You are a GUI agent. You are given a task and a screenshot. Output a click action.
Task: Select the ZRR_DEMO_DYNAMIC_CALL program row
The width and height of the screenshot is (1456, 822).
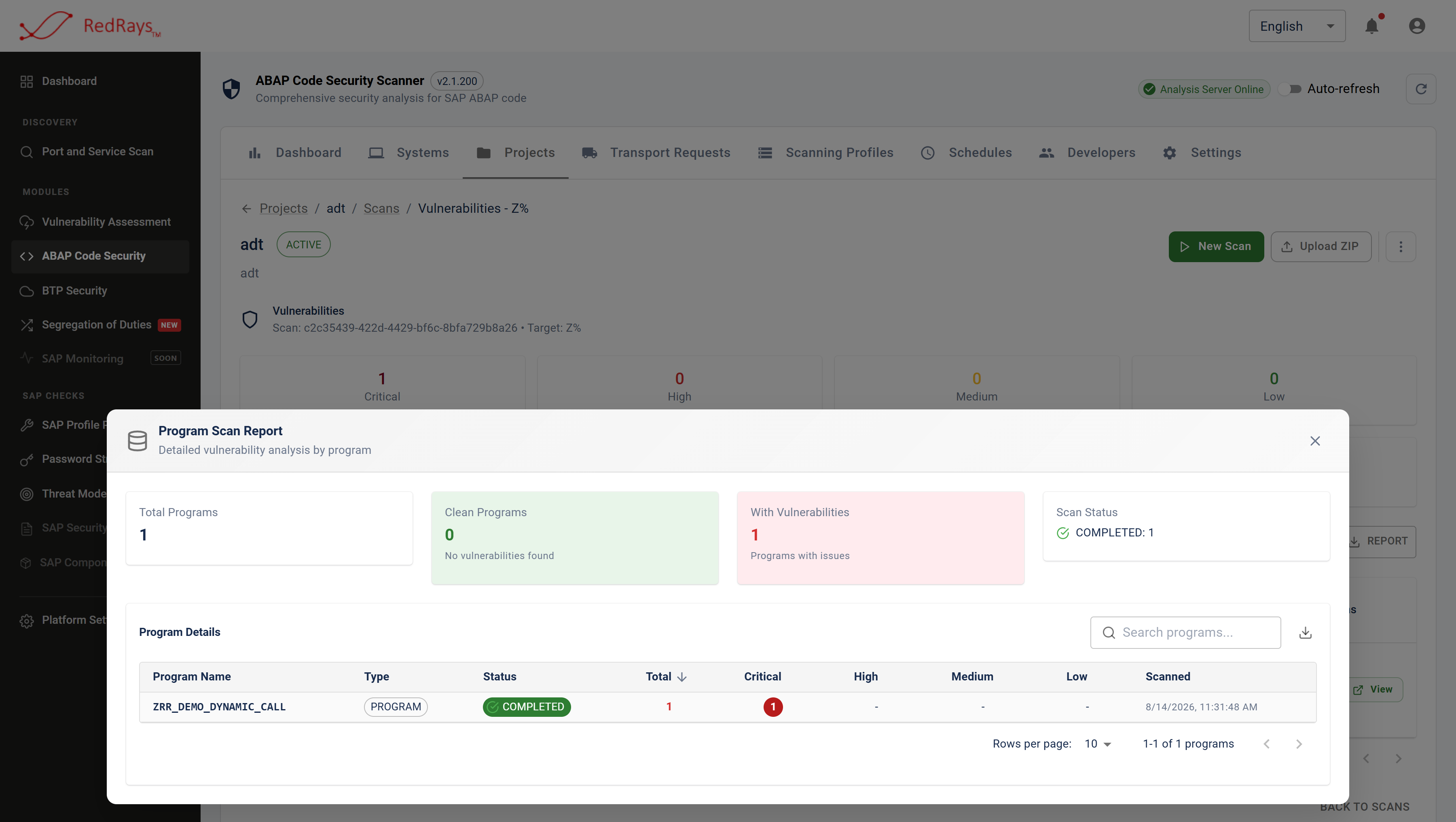[728, 707]
